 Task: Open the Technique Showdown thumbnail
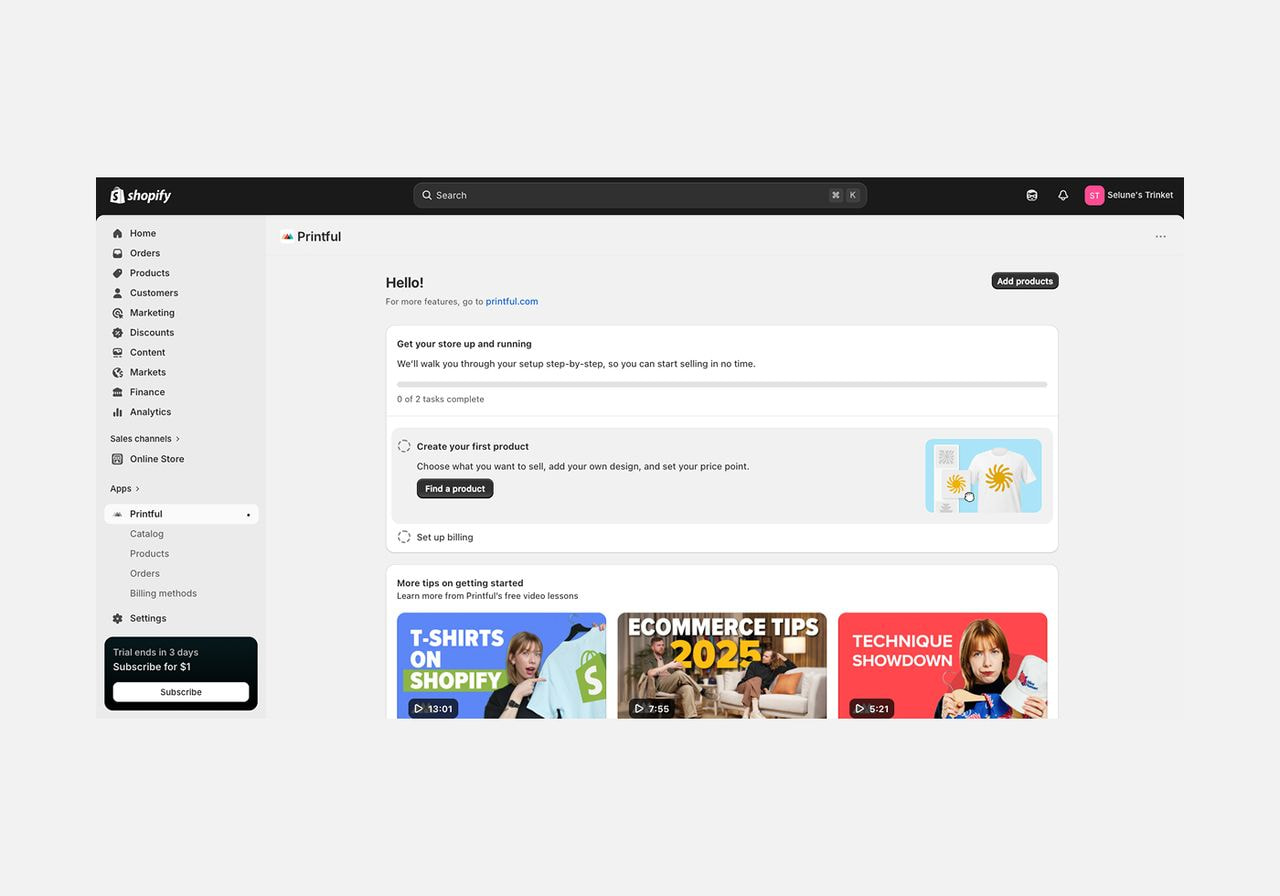click(943, 666)
